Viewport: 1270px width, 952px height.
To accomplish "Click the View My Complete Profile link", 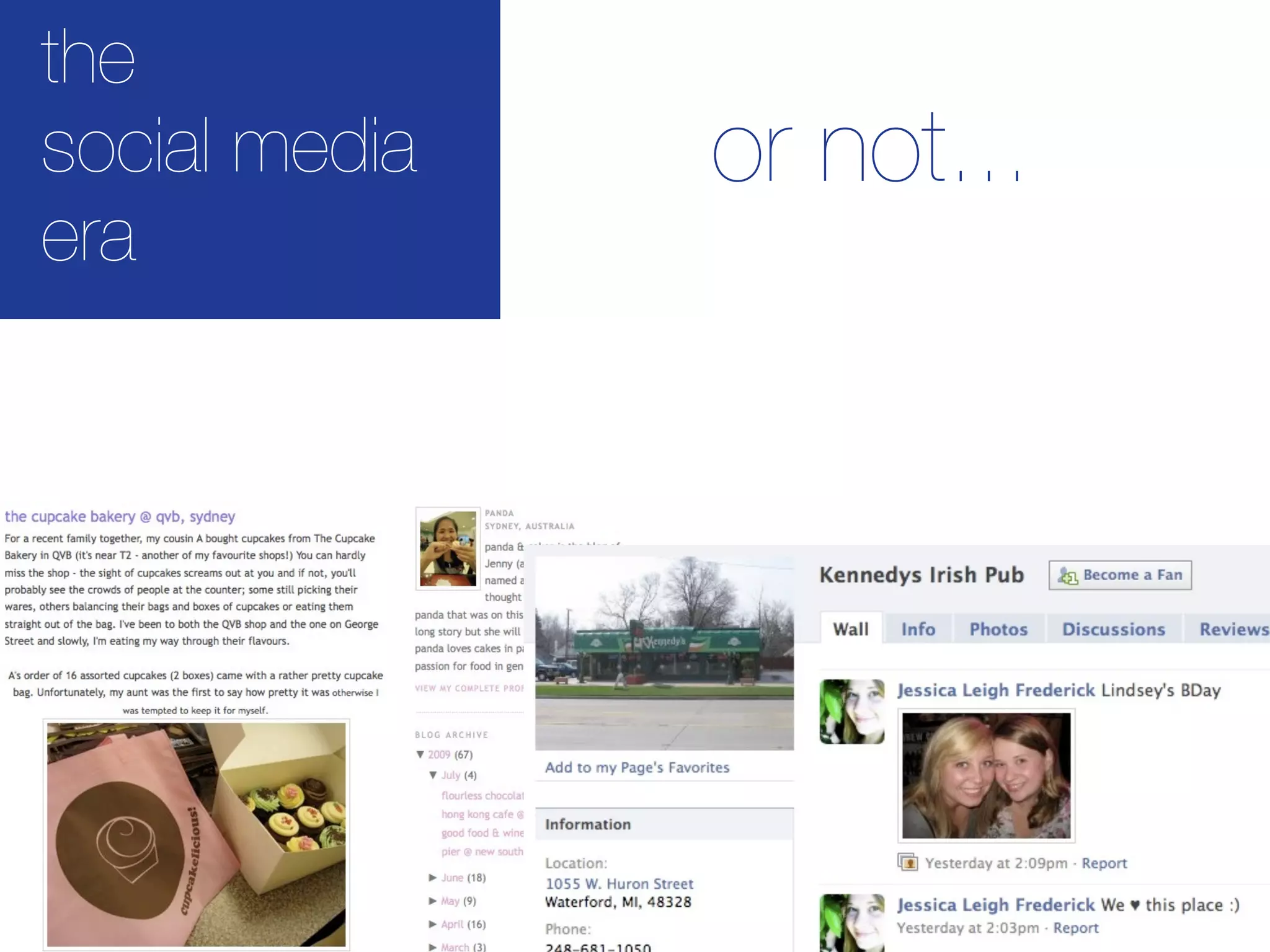I will tap(469, 688).
